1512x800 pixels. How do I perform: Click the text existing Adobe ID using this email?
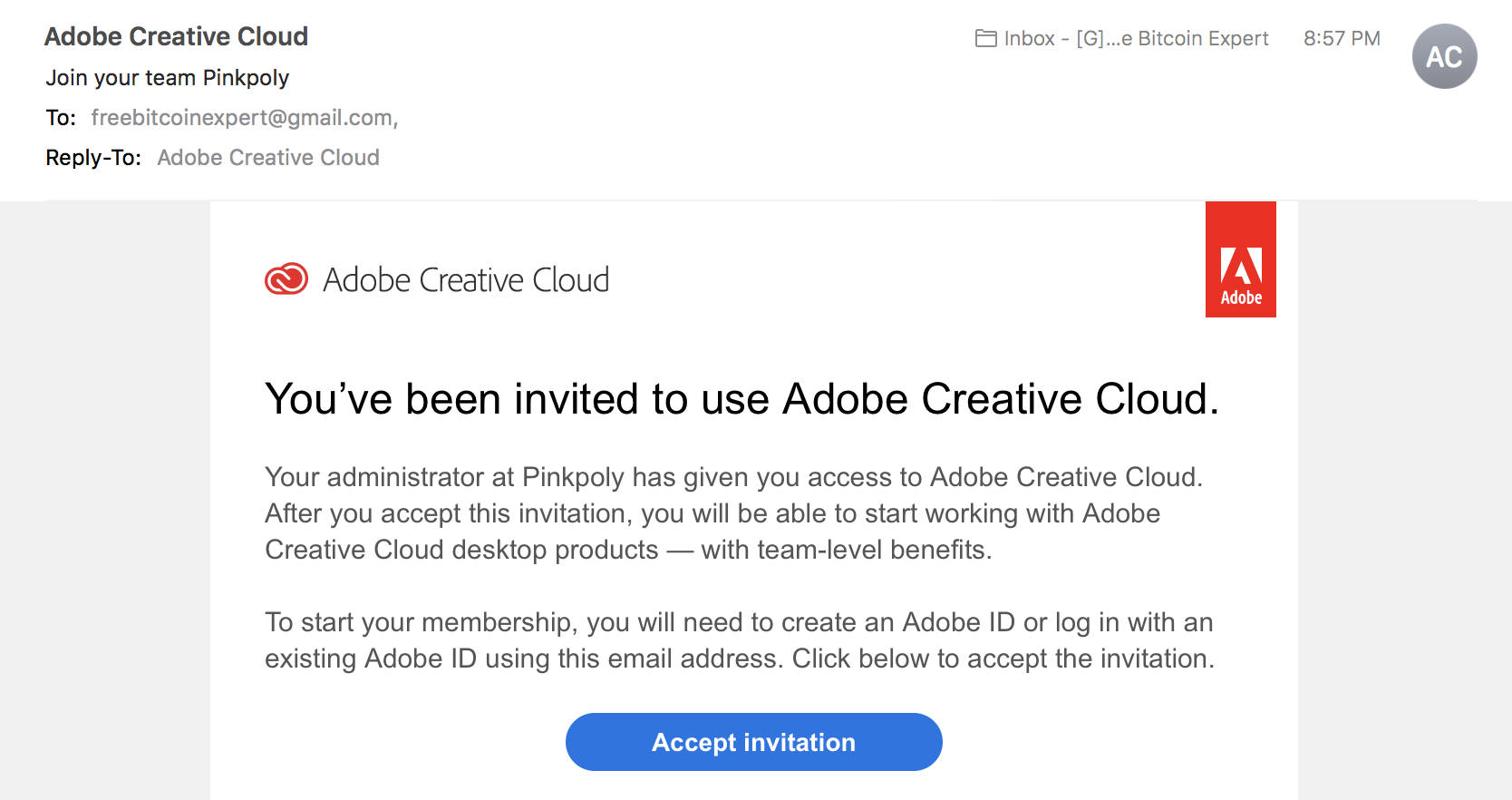(521, 659)
